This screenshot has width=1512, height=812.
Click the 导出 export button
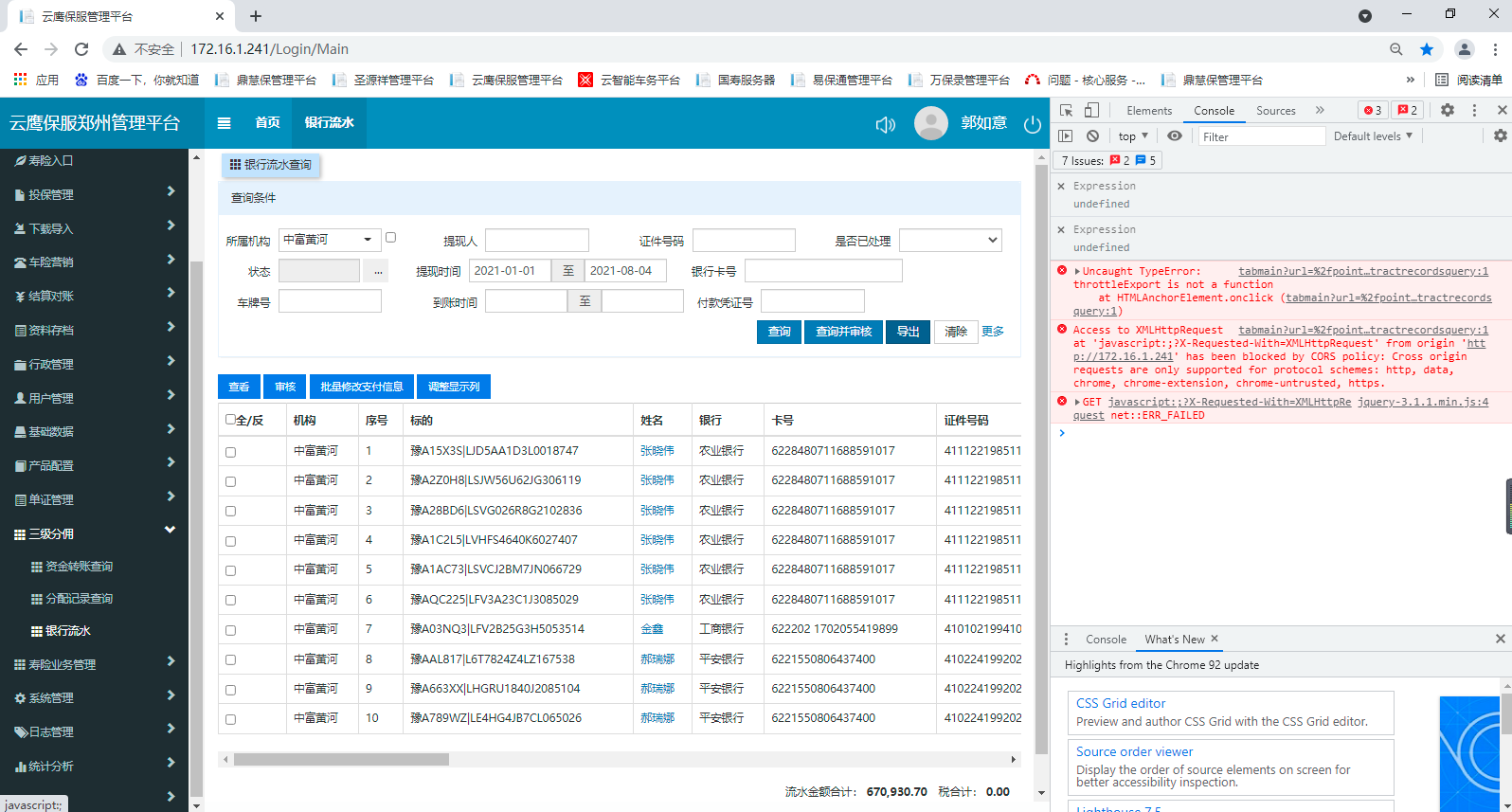coord(908,332)
